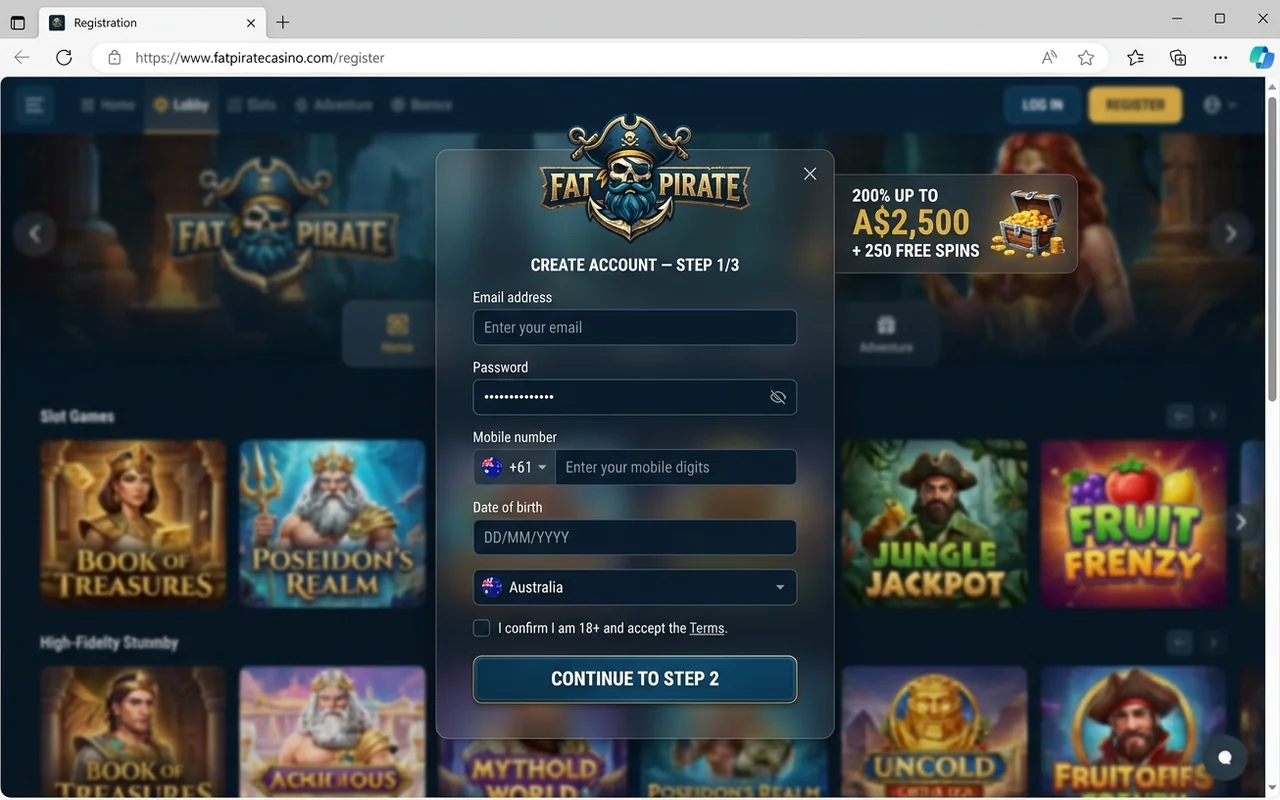1280x800 pixels.
Task: Open the Bonus navigation item
Action: pyautogui.click(x=421, y=105)
